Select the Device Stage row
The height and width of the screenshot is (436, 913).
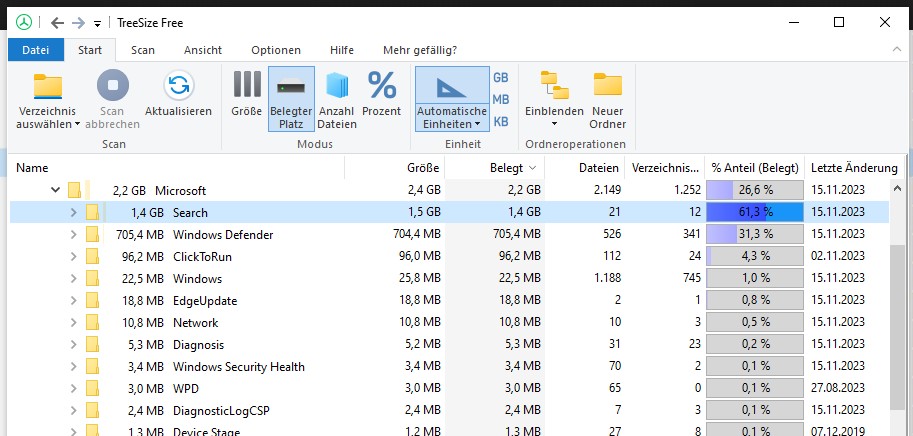pyautogui.click(x=450, y=430)
